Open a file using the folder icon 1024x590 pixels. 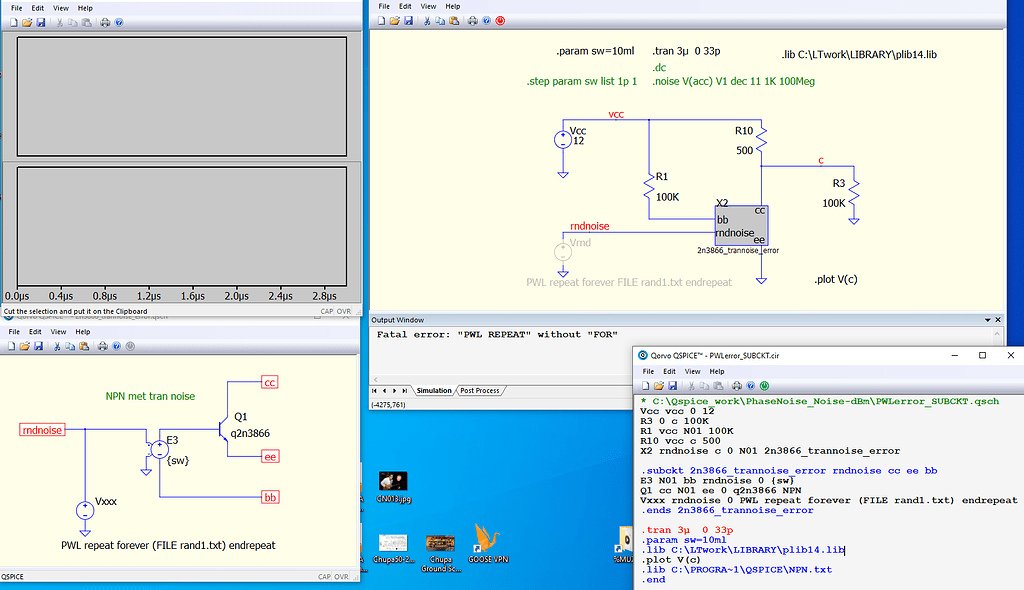[395, 20]
